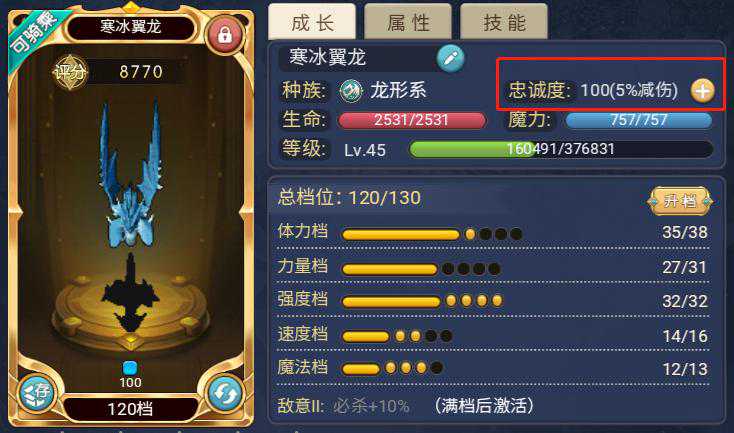Switch to the 属性 tab
734x433 pixels.
pyautogui.click(x=408, y=22)
